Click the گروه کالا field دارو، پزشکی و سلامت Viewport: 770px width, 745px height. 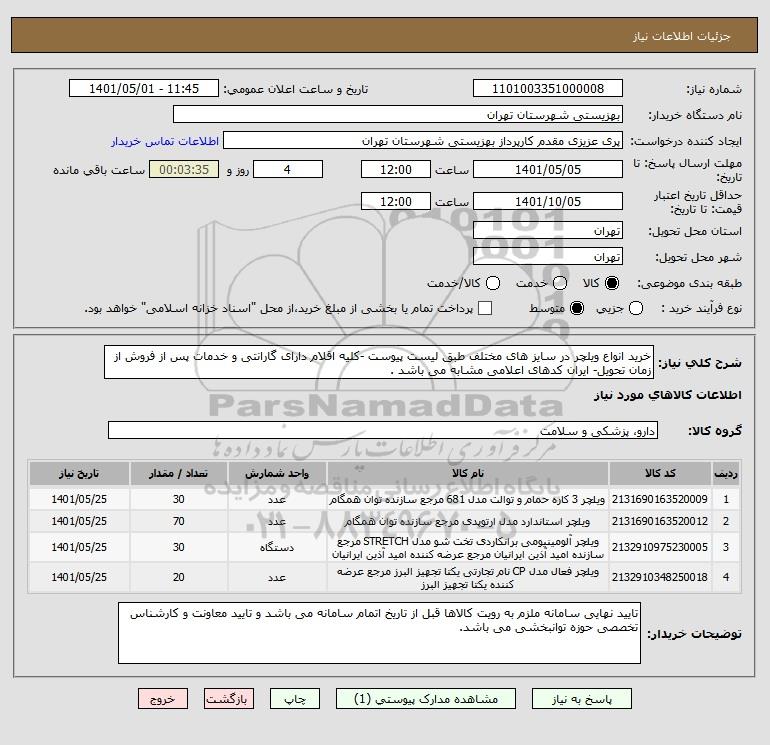click(383, 431)
